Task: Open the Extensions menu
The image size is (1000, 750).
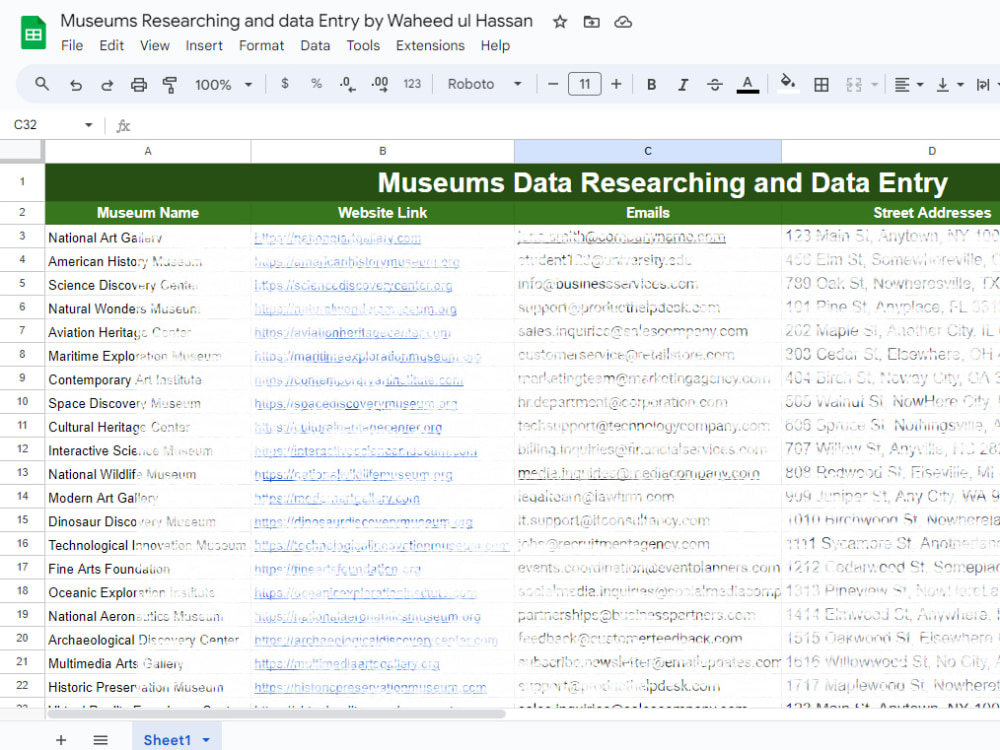Action: (430, 45)
